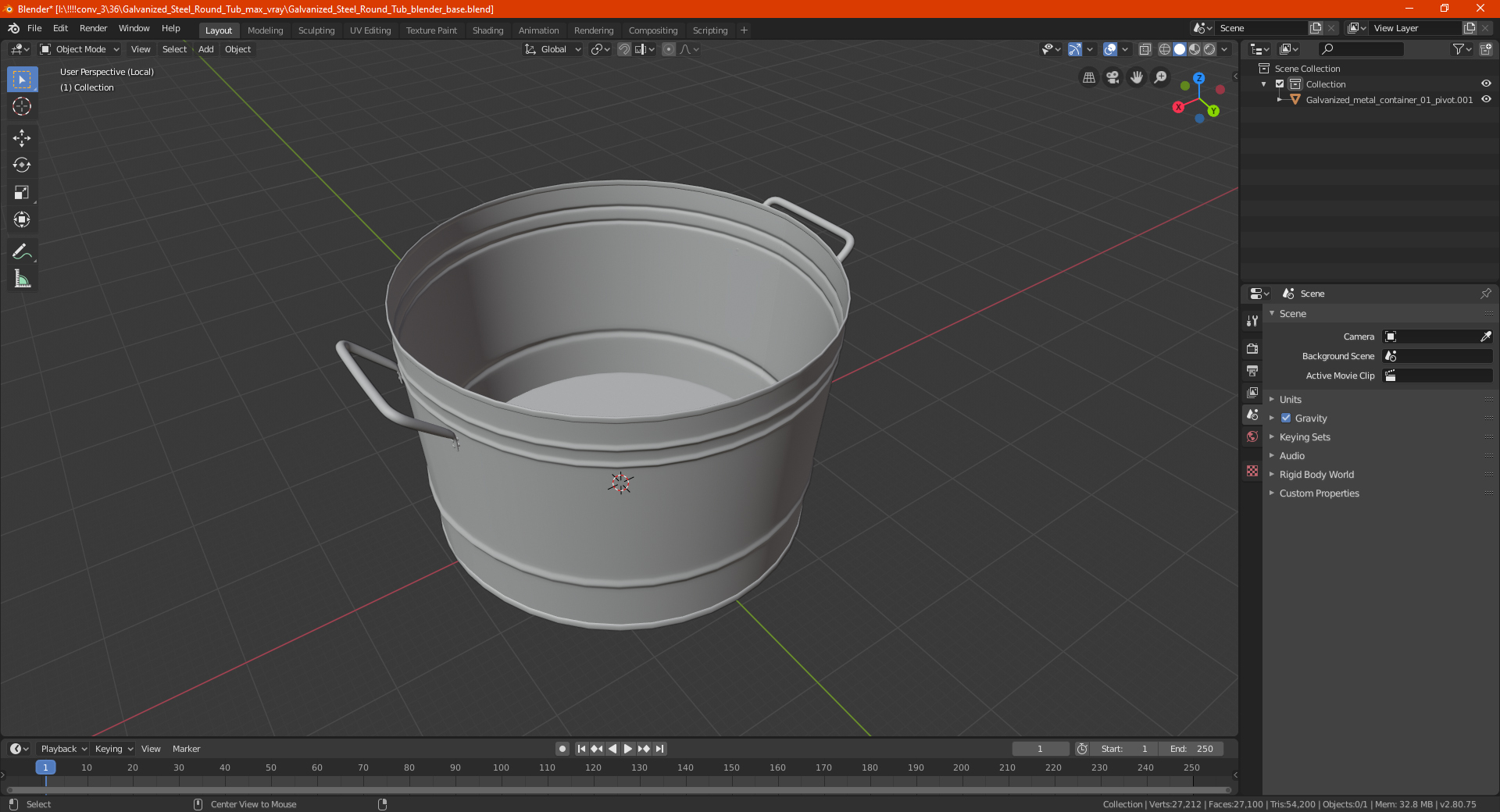Uncheck Collection exclude checkbox in outliner

[x=1280, y=84]
